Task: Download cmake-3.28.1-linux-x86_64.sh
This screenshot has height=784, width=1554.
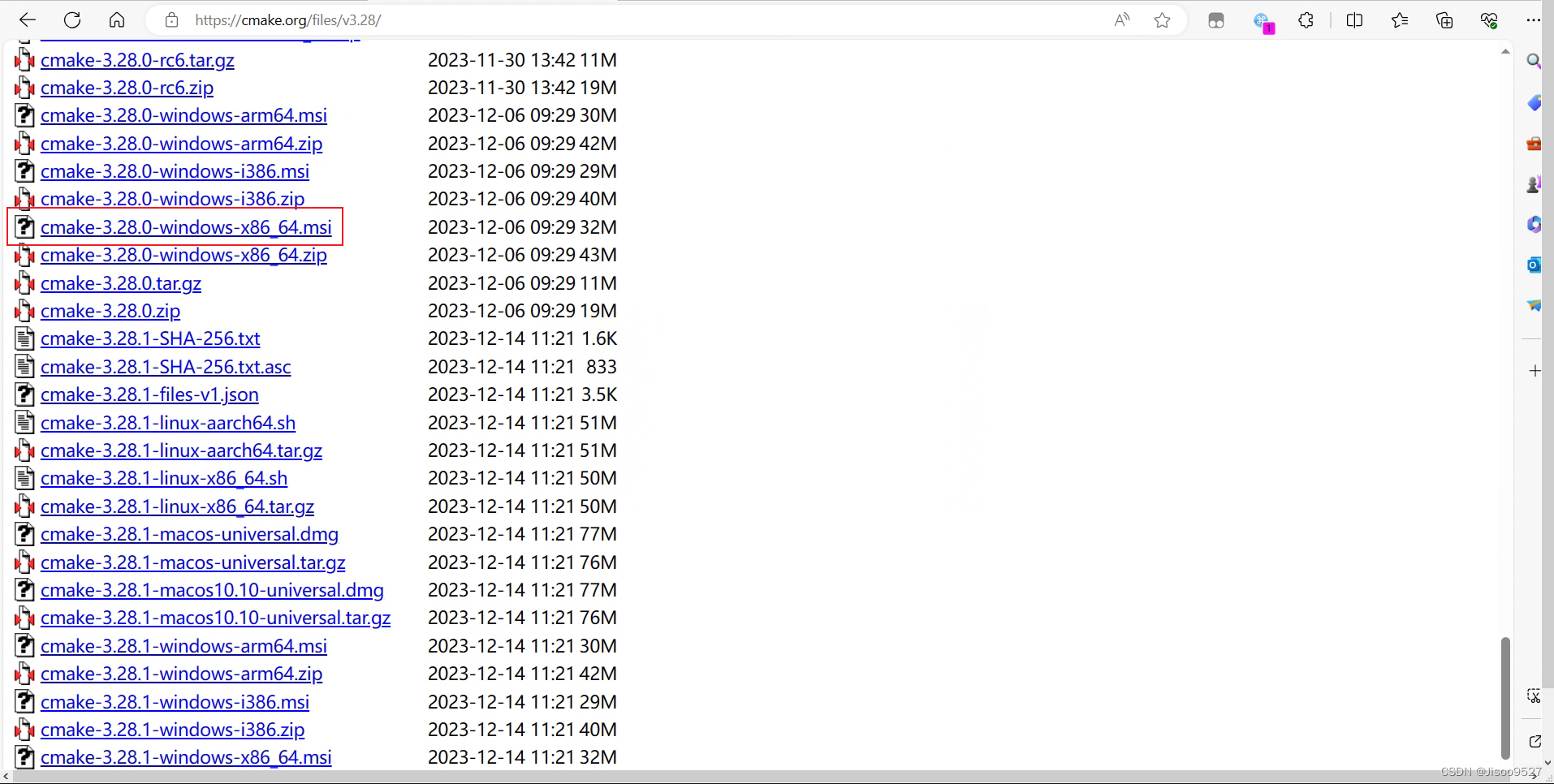Action: (x=164, y=478)
